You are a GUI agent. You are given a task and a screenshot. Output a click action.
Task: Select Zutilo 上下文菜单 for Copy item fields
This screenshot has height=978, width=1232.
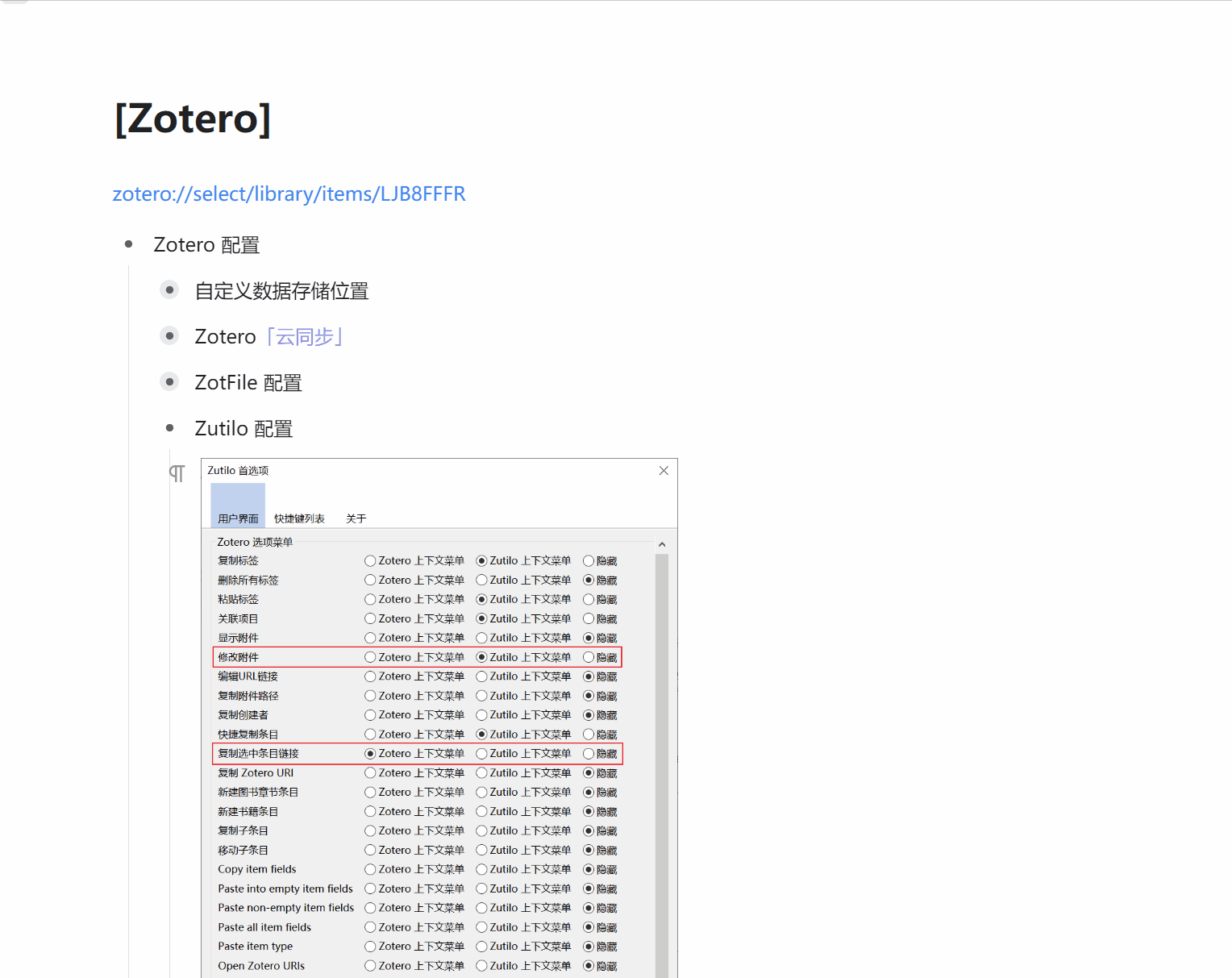point(482,869)
